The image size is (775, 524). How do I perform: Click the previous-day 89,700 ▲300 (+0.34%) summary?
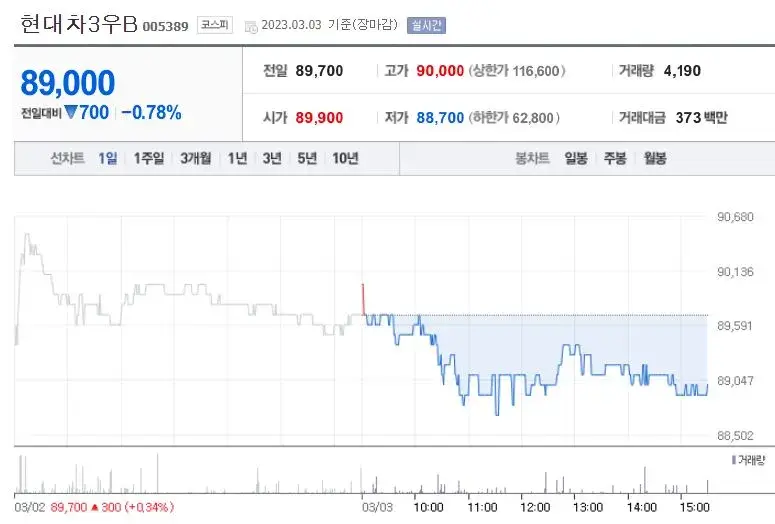[112, 507]
